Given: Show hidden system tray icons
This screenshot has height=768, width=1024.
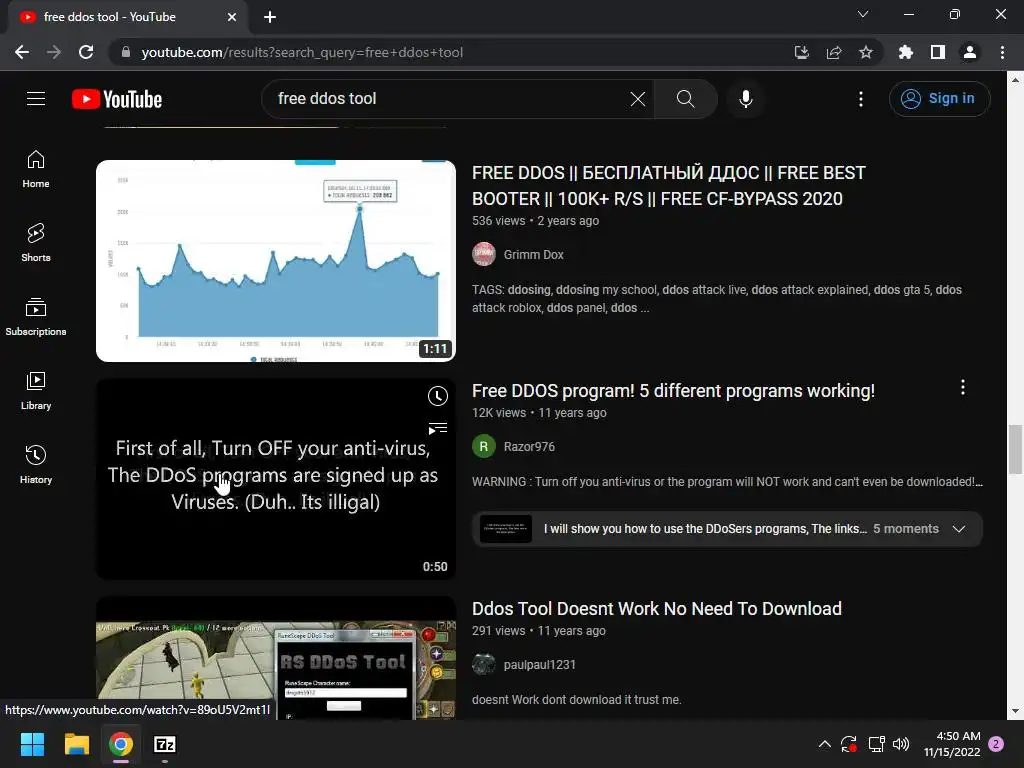Looking at the screenshot, I should tap(825, 744).
